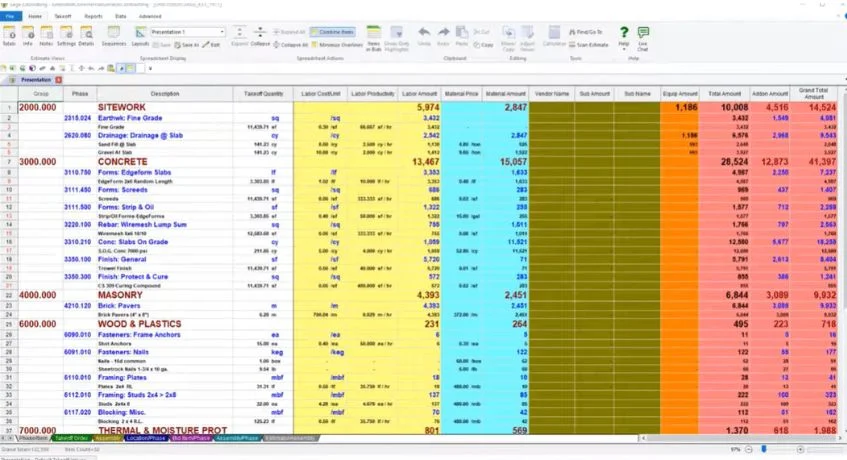Click Collapse All in Spreadsheet Actions

(291, 45)
